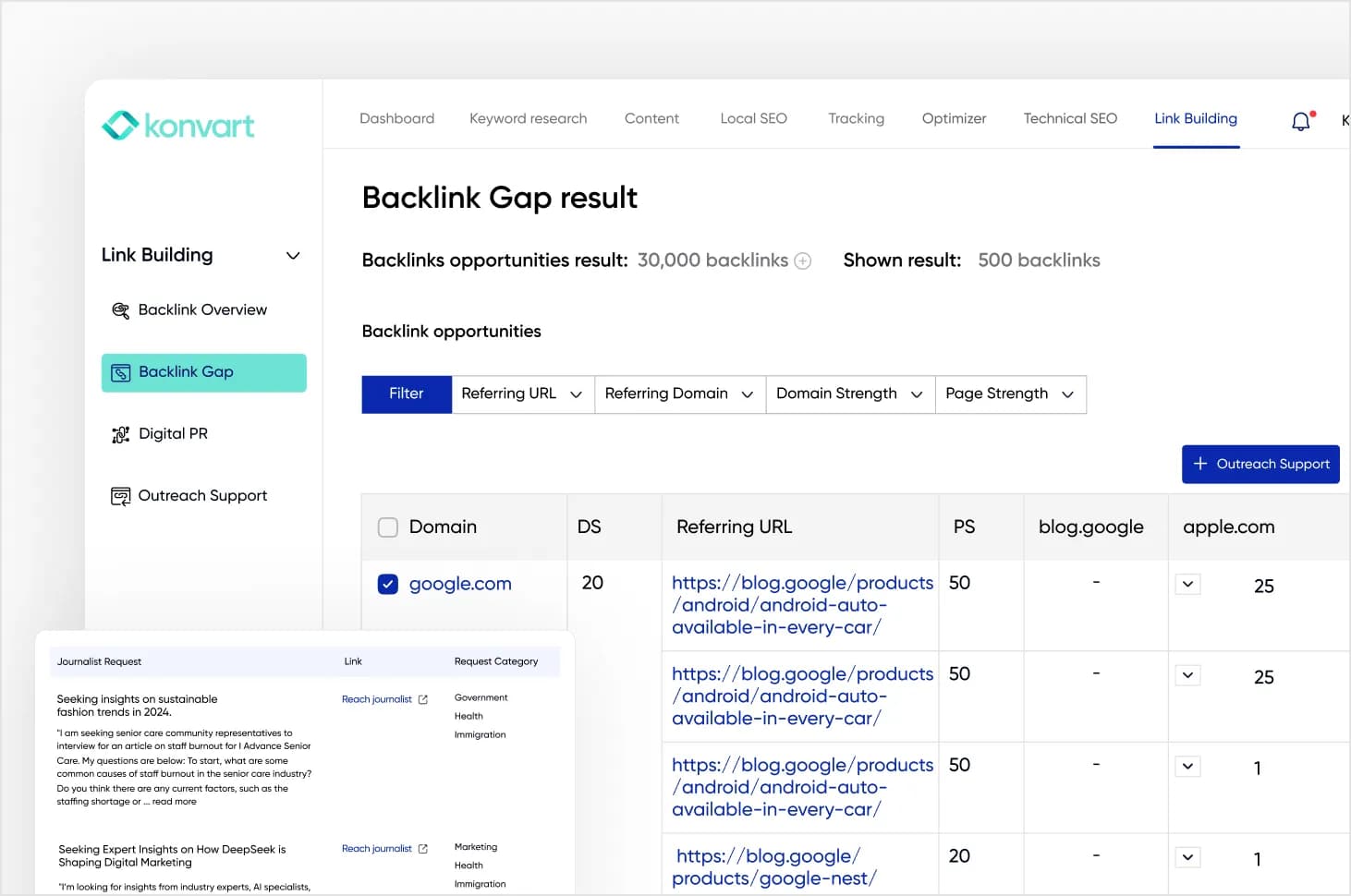Open the Technical SEO tab
The height and width of the screenshot is (896, 1351).
(1070, 118)
